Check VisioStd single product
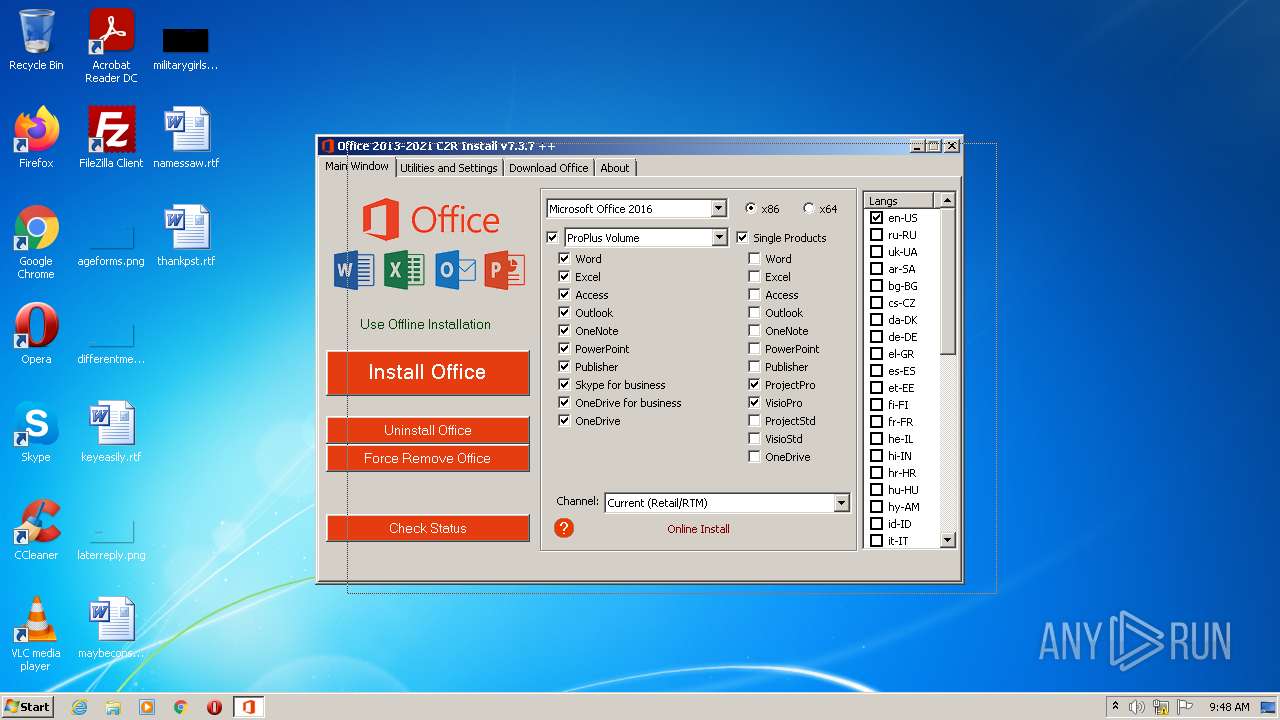This screenshot has width=1280, height=720. point(754,438)
